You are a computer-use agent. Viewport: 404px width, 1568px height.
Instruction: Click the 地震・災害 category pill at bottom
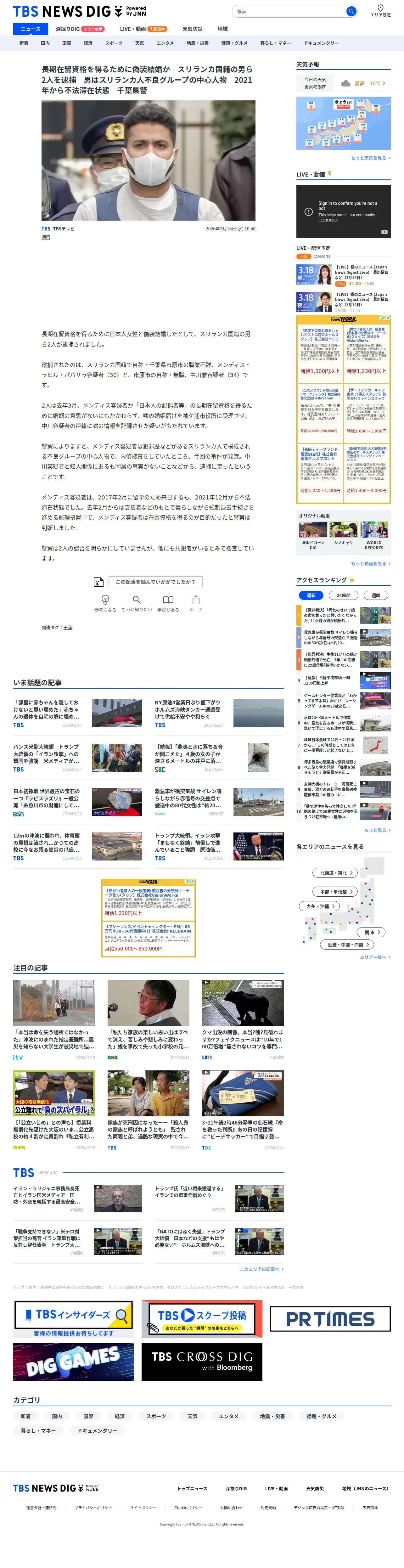272,1416
